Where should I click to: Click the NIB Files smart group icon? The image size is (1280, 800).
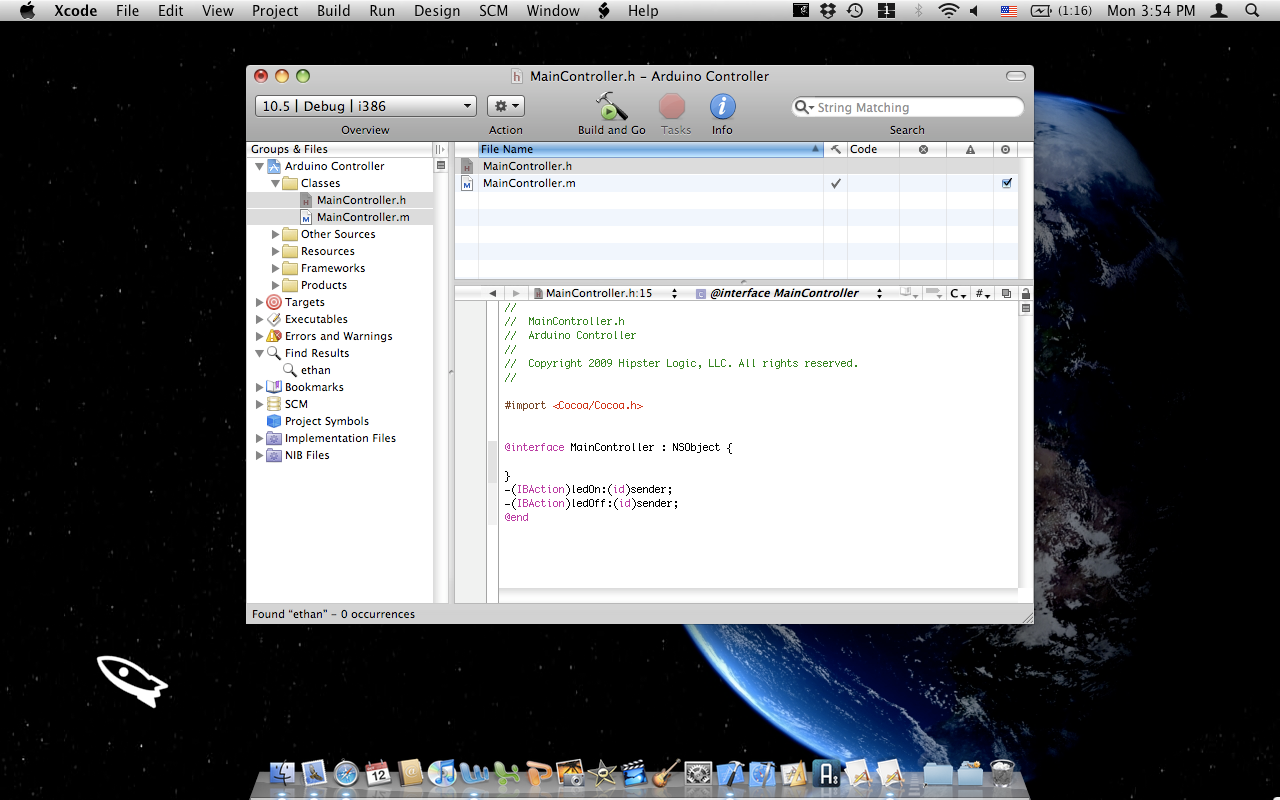coord(274,455)
